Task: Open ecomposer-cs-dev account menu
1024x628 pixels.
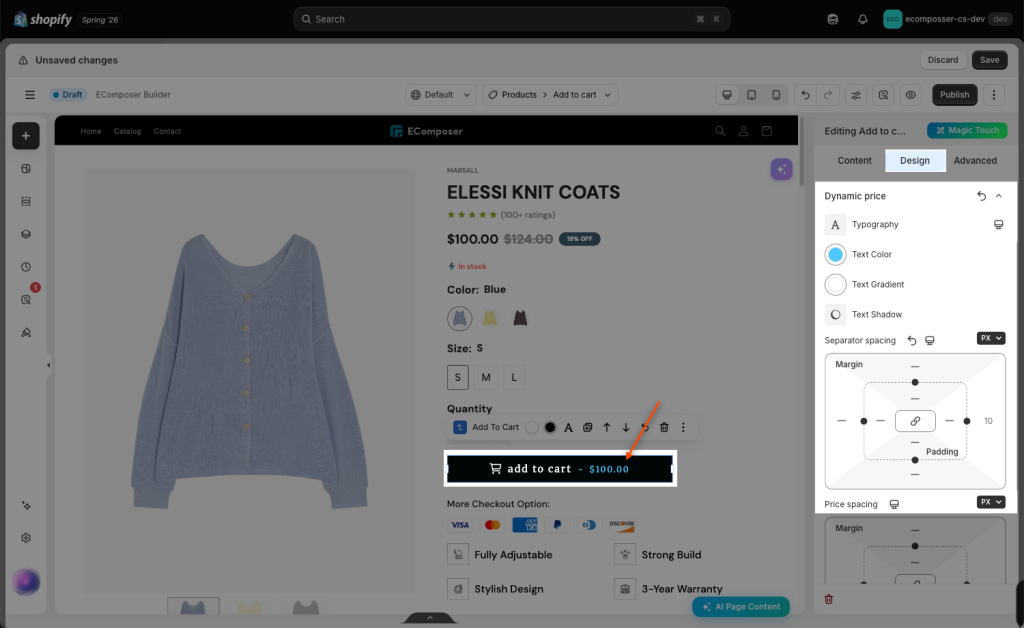Action: coord(946,19)
